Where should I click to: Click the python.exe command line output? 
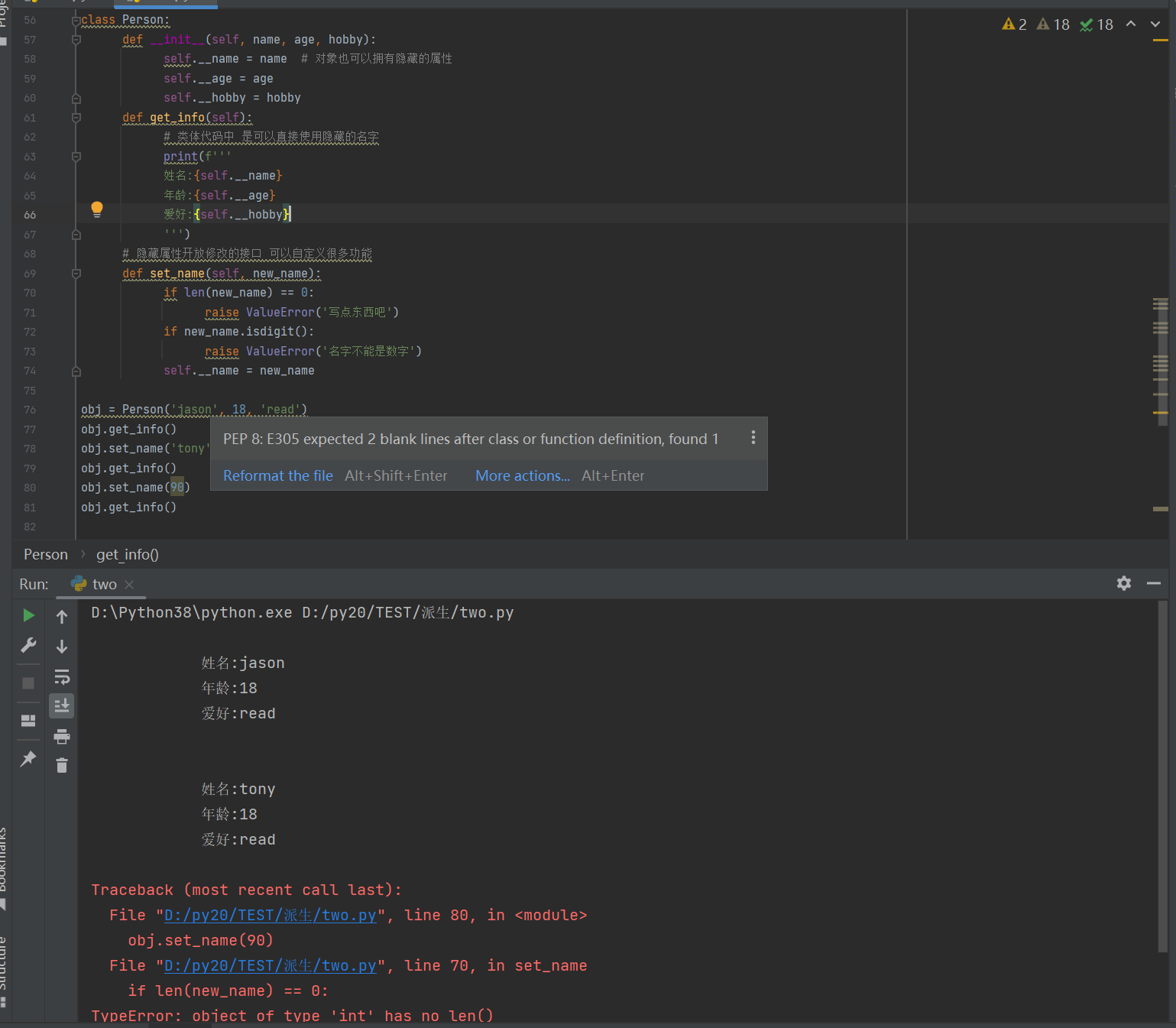pos(303,613)
